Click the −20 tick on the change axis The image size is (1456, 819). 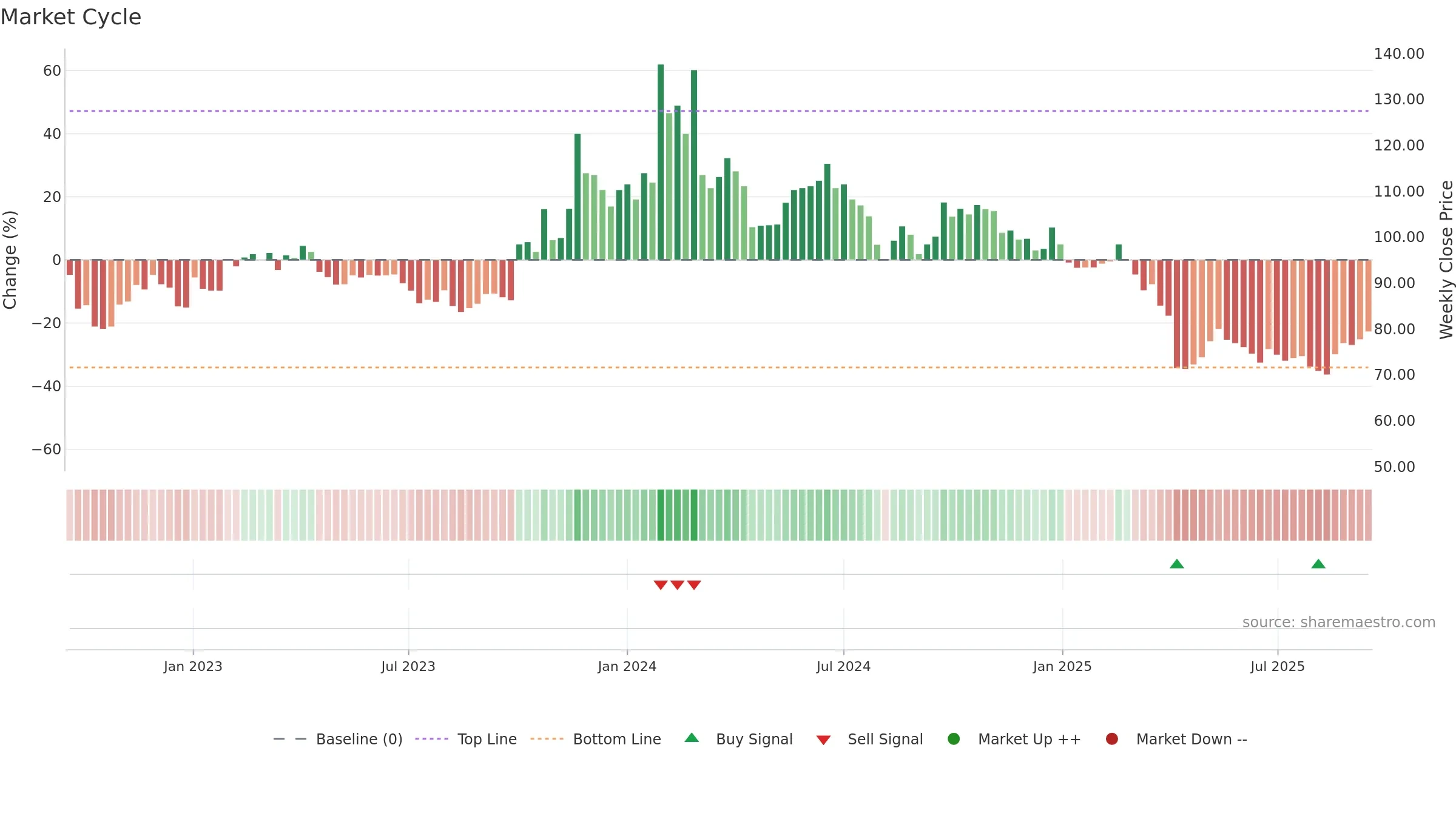pyautogui.click(x=47, y=323)
